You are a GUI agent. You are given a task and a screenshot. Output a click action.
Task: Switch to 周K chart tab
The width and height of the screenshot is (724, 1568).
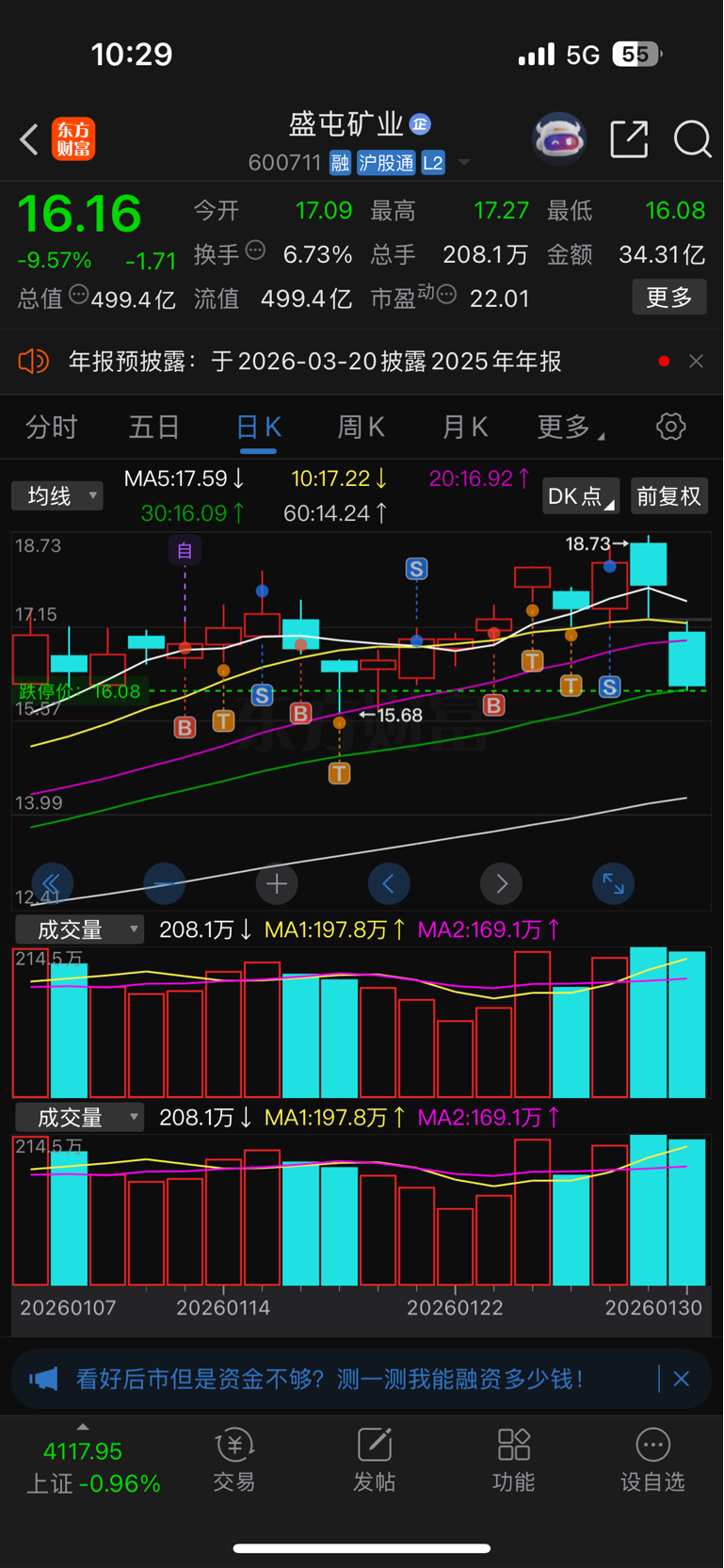362,428
